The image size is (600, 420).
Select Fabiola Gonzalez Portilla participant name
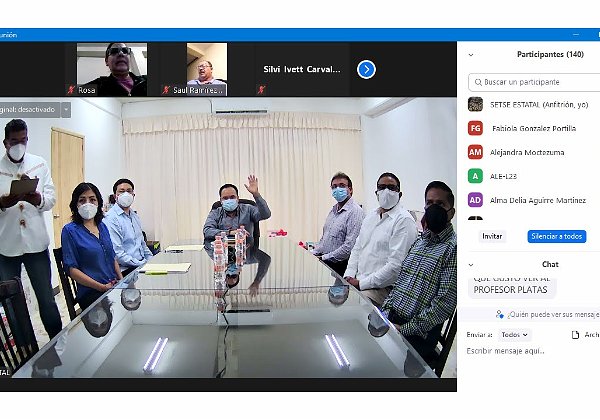[x=534, y=129]
